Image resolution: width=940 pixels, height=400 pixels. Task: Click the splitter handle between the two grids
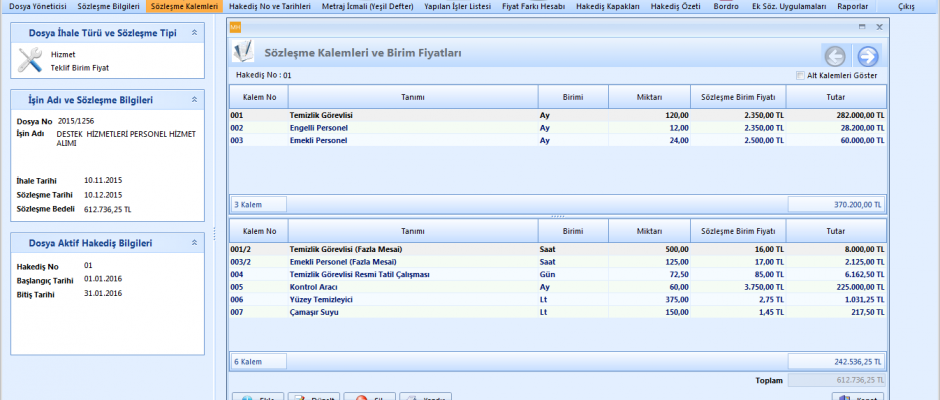[x=558, y=216]
